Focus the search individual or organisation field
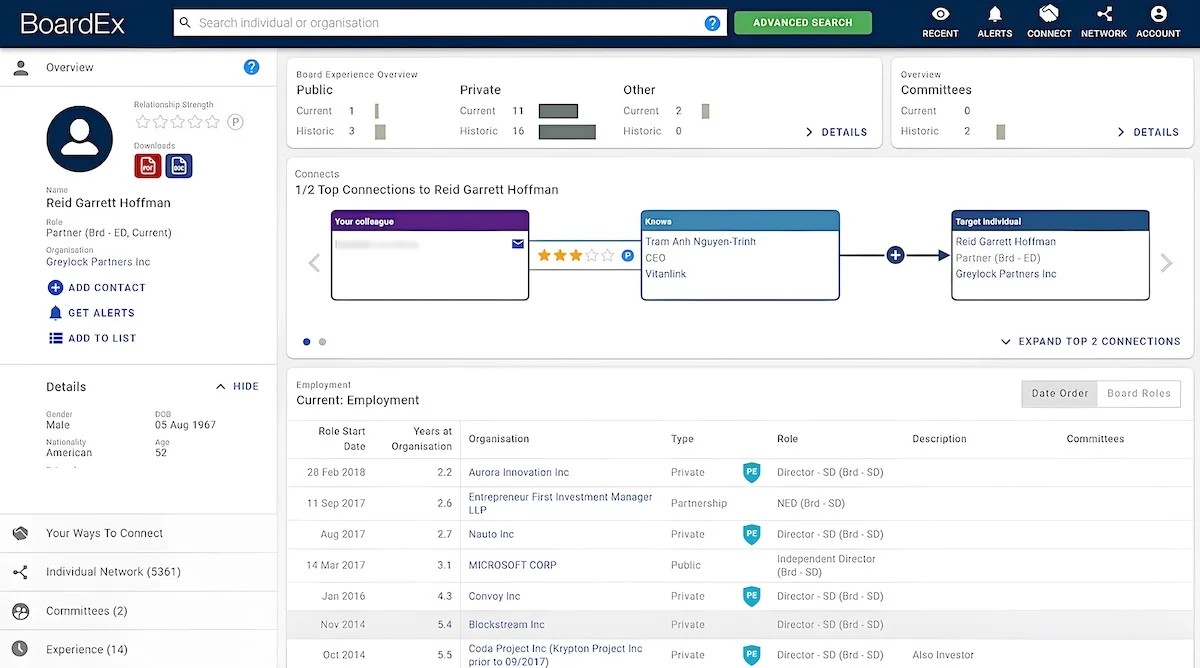This screenshot has height=668, width=1200. click(448, 23)
